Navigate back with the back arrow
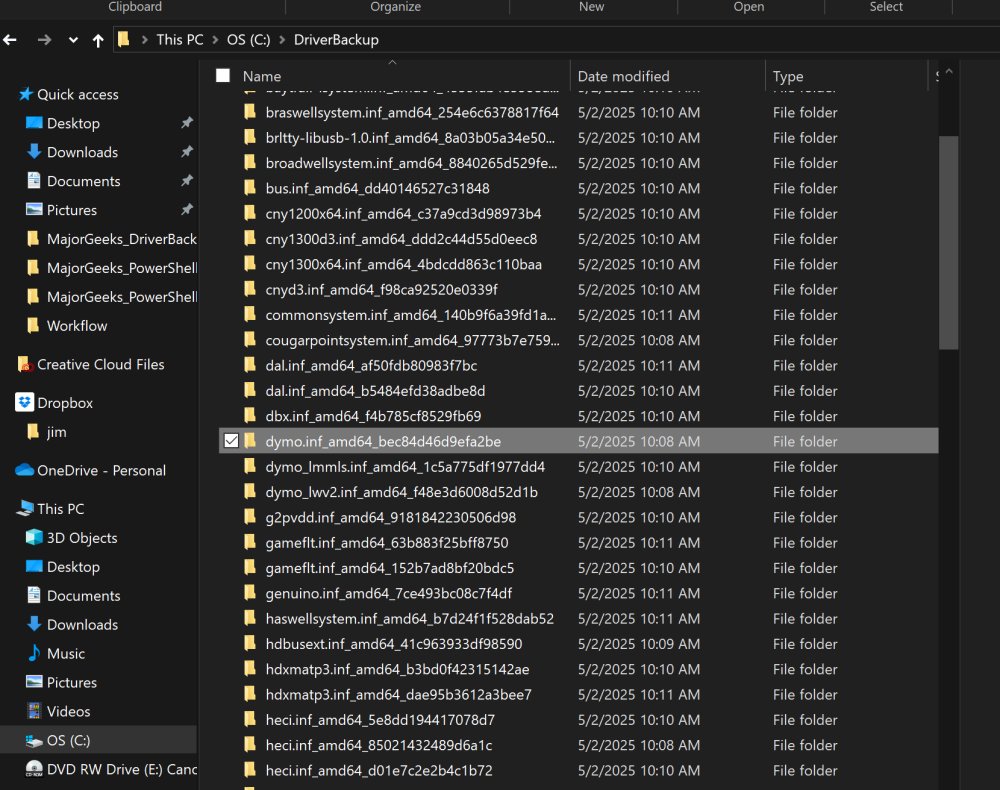Viewport: 1000px width, 790px height. 11,39
